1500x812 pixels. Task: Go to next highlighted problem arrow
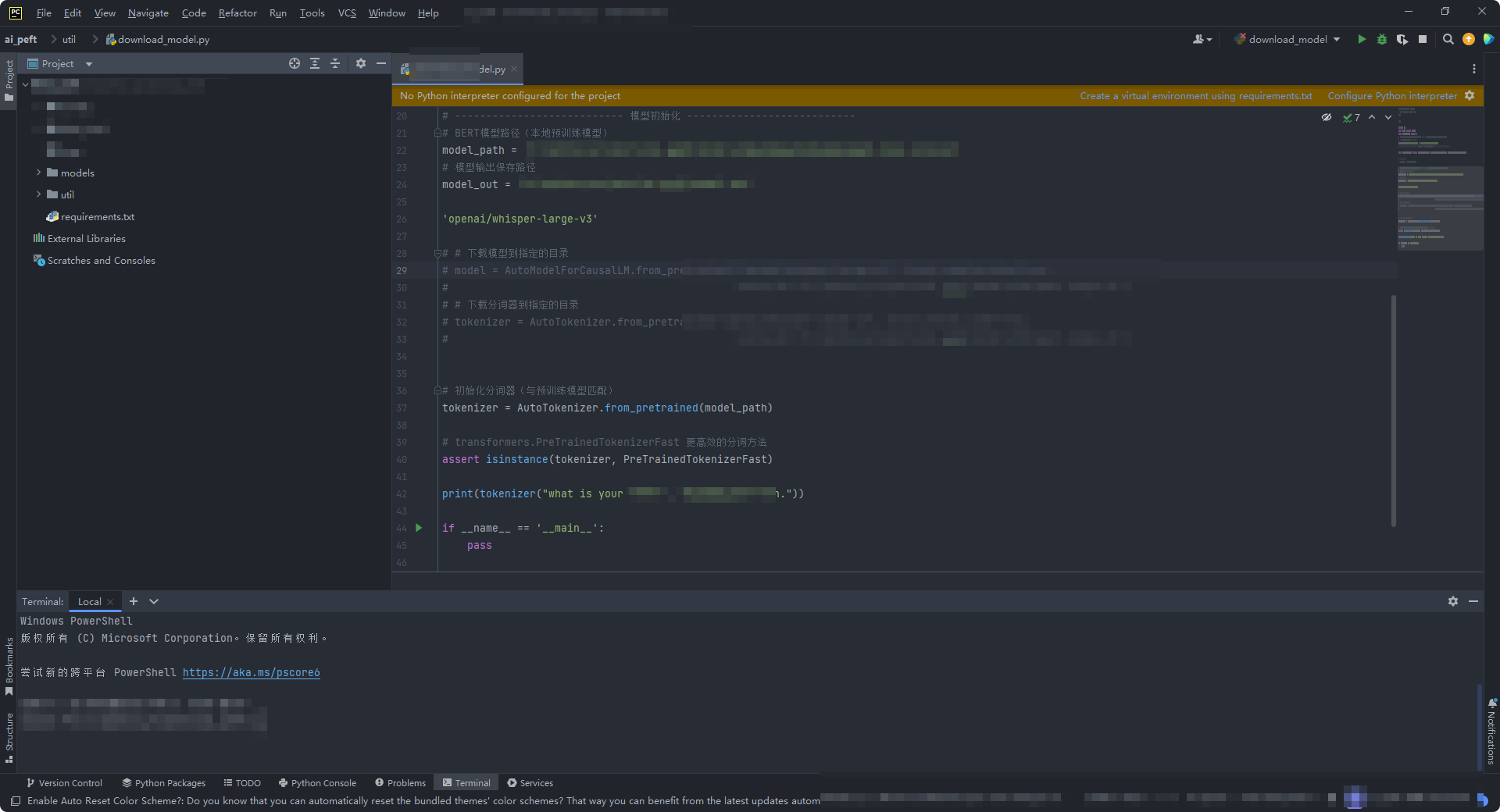[1388, 117]
